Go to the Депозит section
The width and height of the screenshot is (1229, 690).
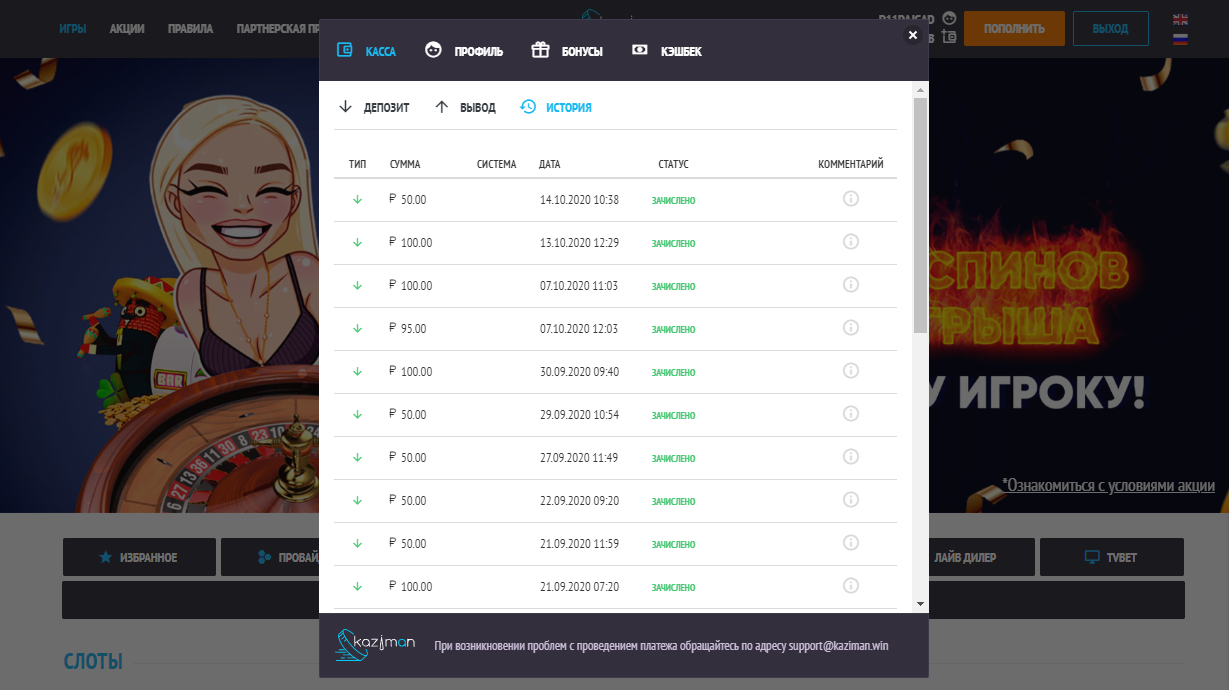click(x=374, y=107)
